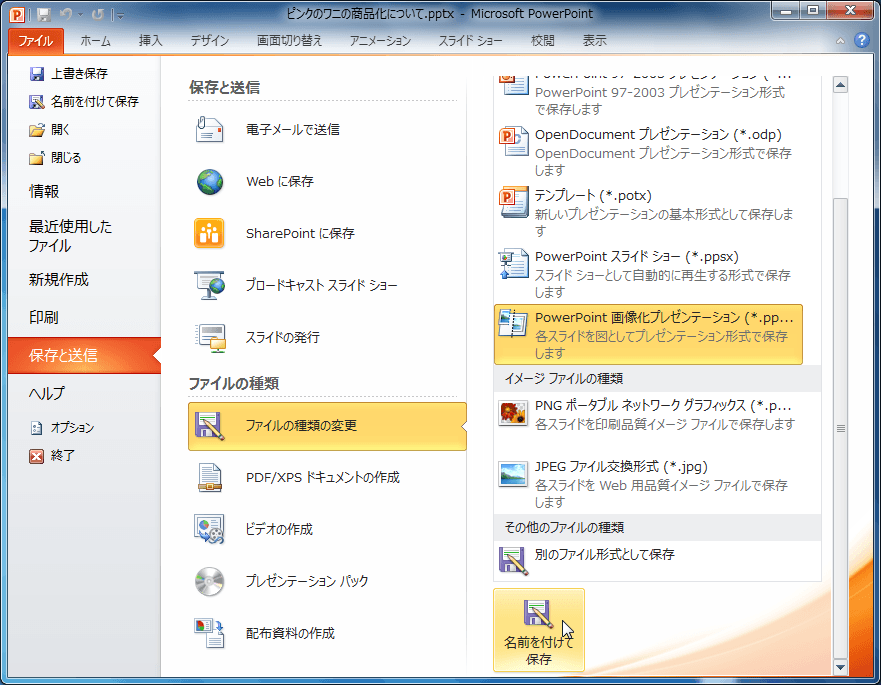Click the PNG ポータブル ネットワーク グラフィックス thumbnail icon

(x=513, y=414)
